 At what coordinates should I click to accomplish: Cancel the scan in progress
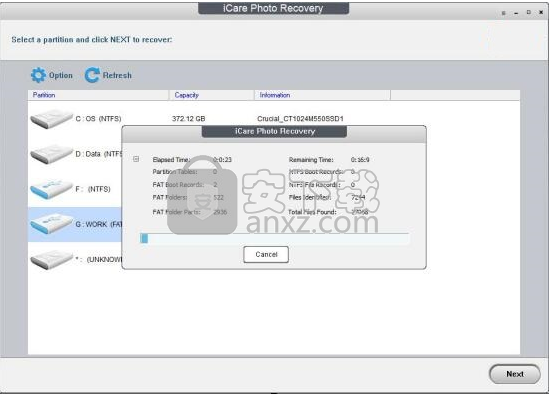pyautogui.click(x=266, y=254)
